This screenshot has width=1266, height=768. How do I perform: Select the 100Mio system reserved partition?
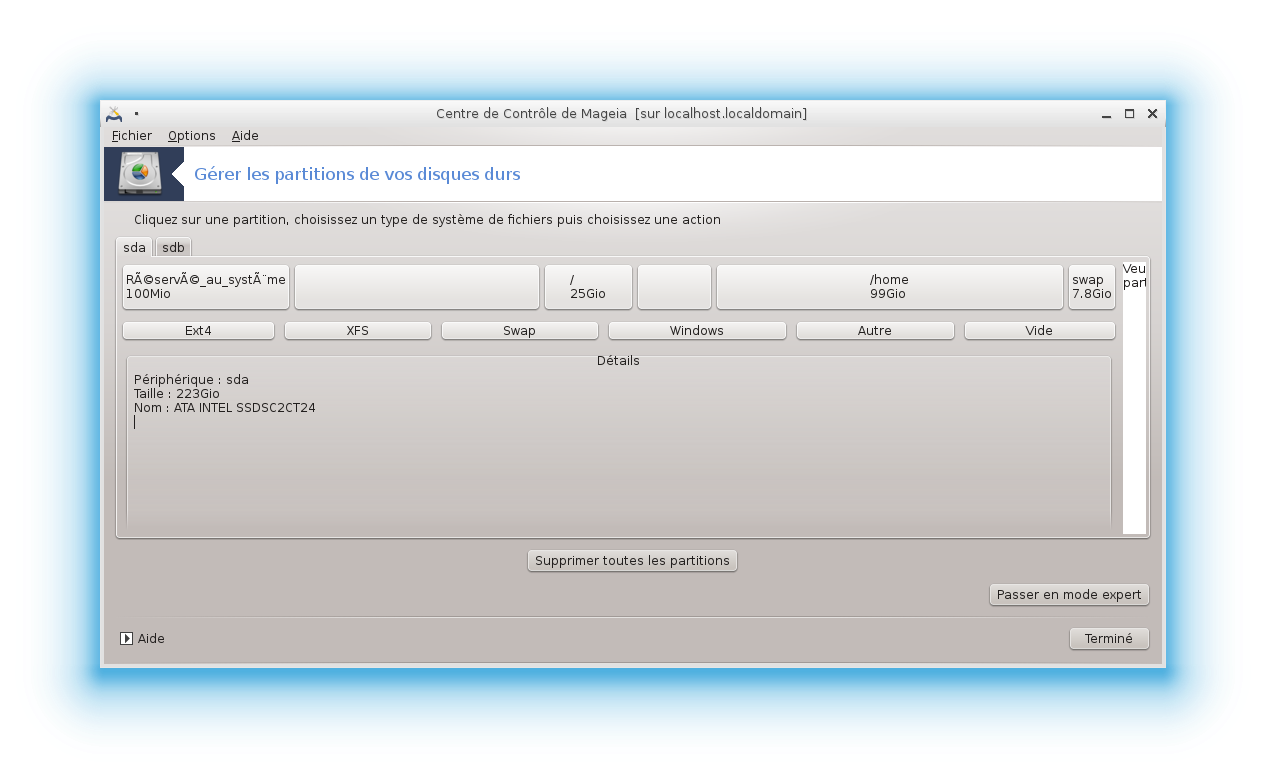pyautogui.click(x=206, y=287)
